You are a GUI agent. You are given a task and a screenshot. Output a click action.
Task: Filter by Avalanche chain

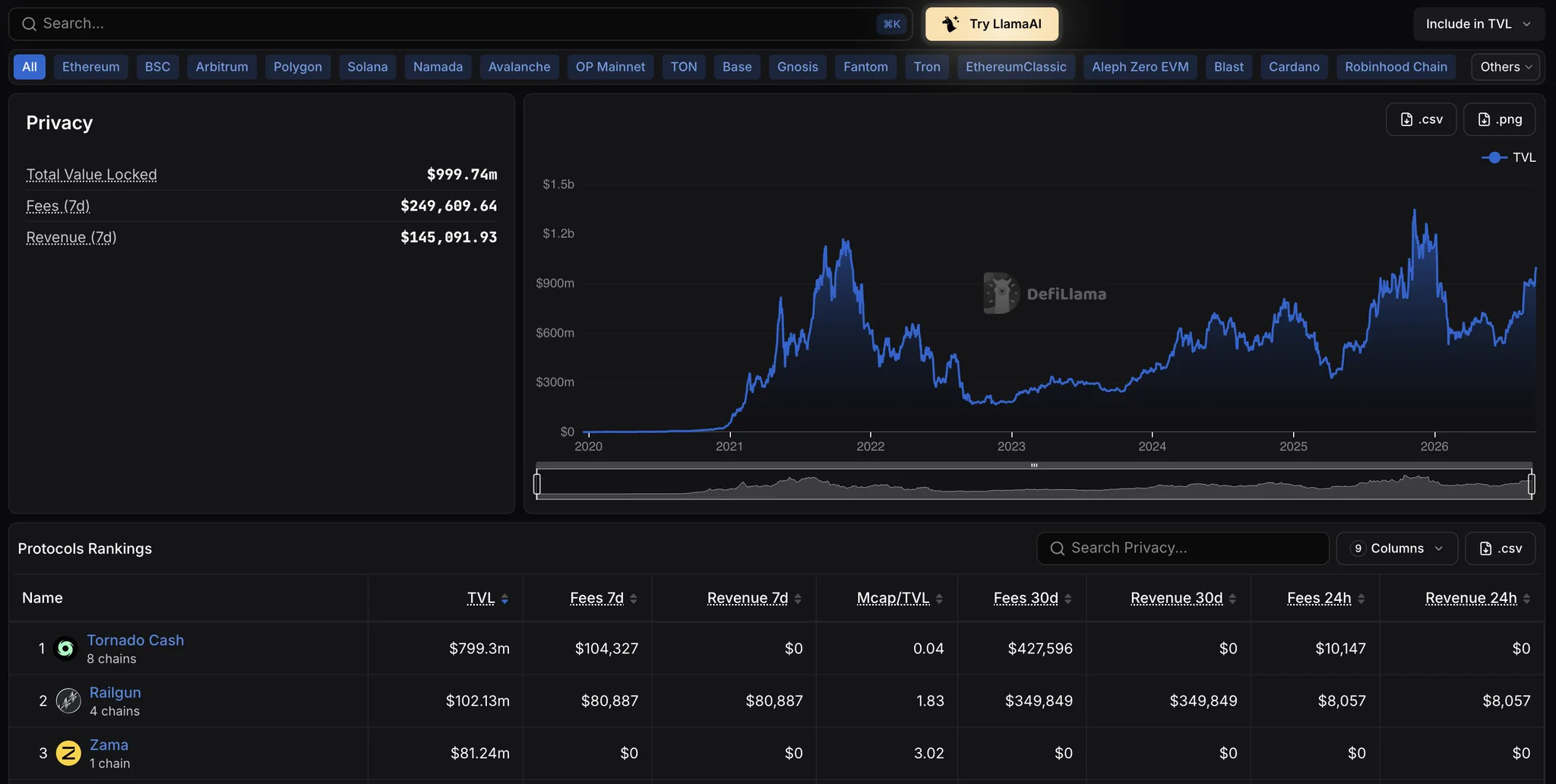520,67
